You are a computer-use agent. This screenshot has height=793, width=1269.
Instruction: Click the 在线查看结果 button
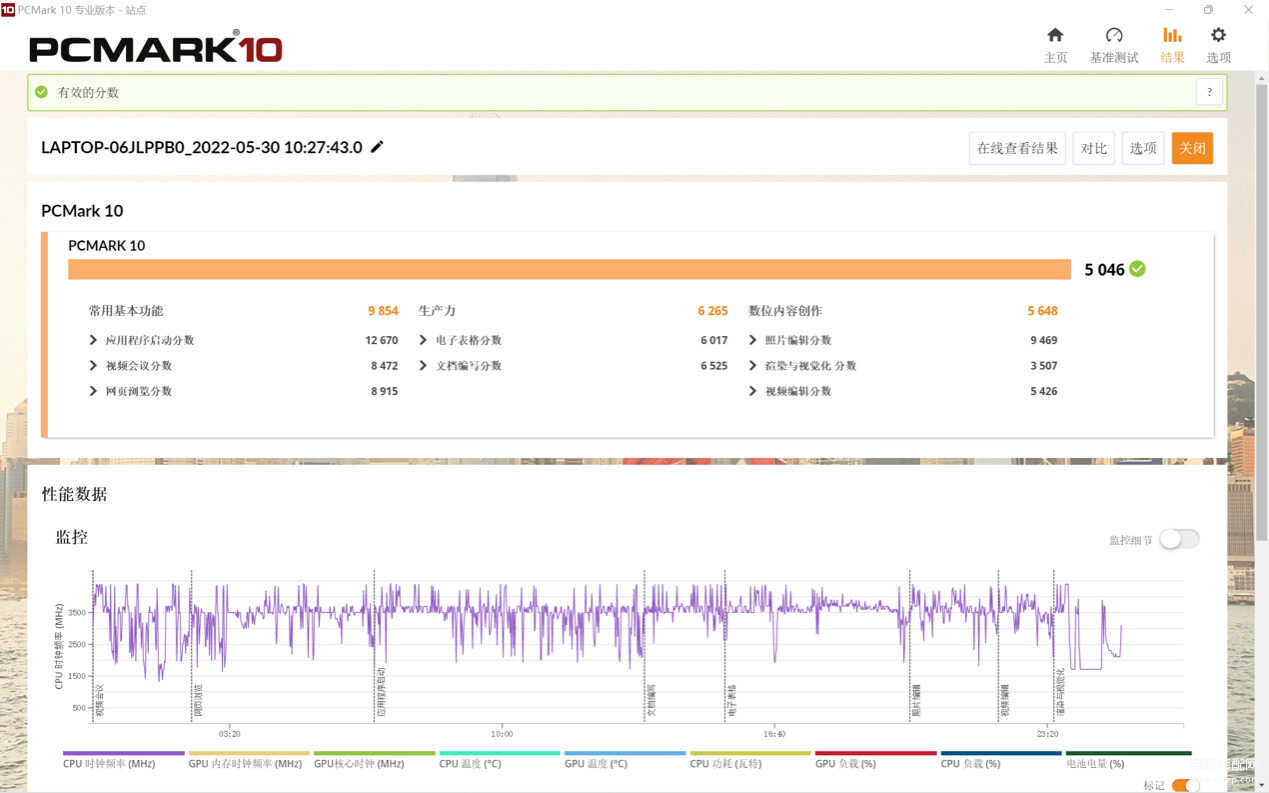coord(1017,148)
